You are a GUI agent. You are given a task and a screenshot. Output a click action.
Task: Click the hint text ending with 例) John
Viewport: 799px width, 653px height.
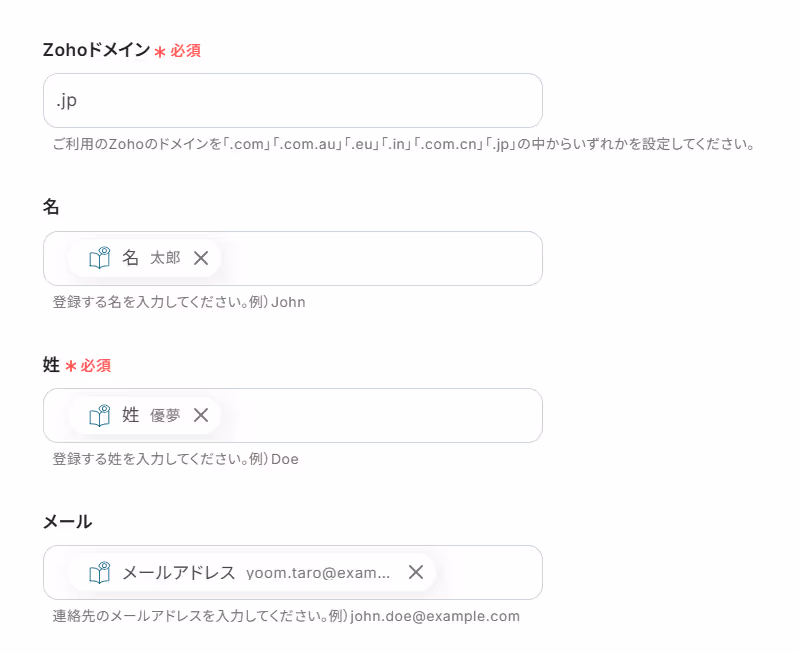179,302
